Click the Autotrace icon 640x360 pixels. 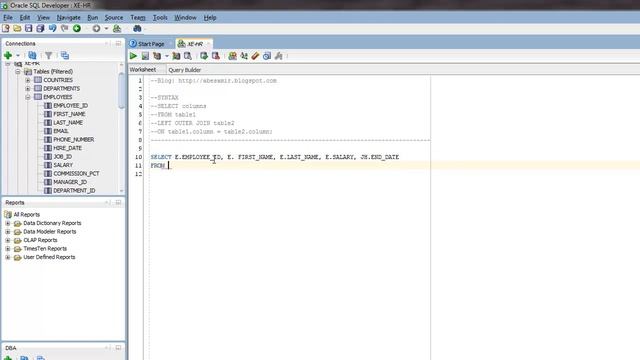pyautogui.click(x=176, y=56)
